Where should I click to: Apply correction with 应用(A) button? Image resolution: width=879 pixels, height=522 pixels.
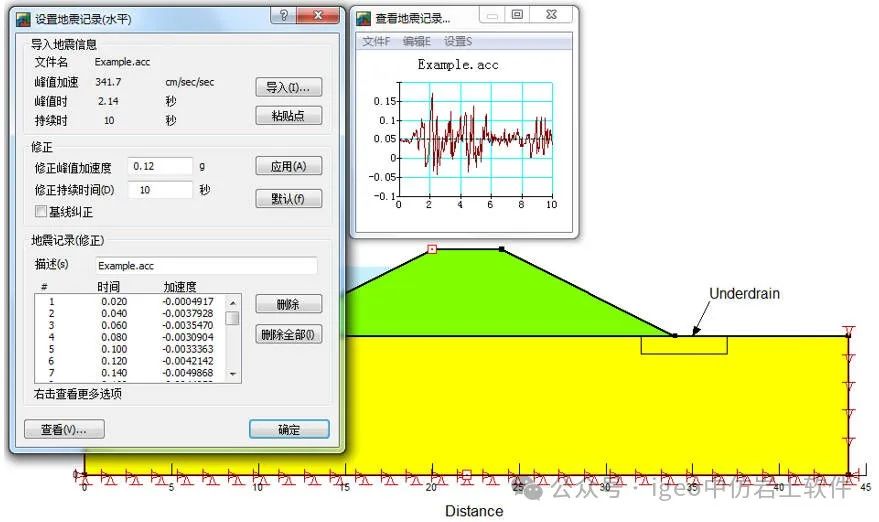coord(289,167)
